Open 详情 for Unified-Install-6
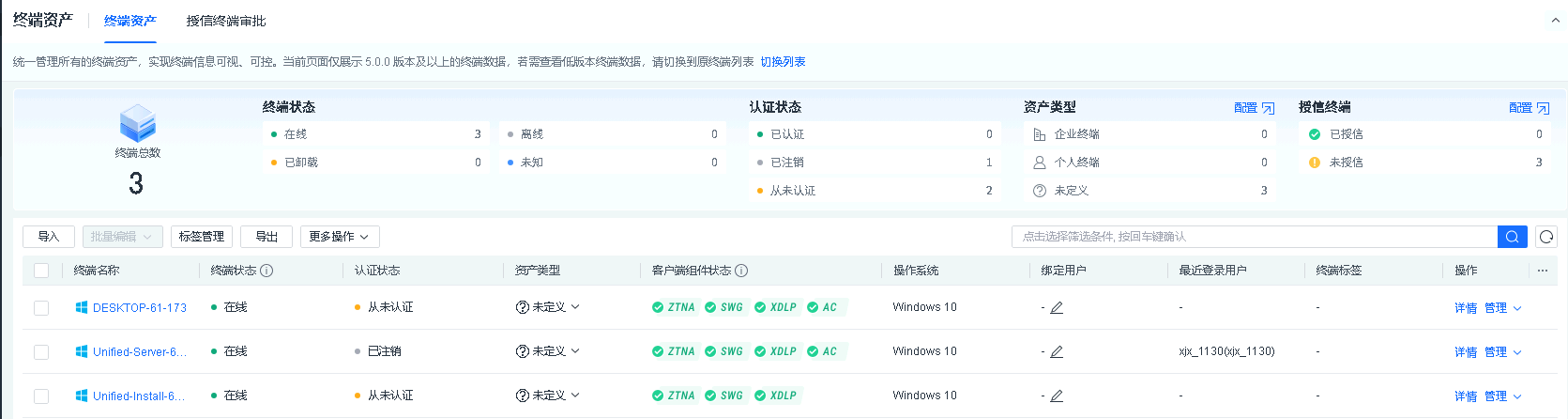Image resolution: width=1568 pixels, height=419 pixels. [x=1466, y=396]
